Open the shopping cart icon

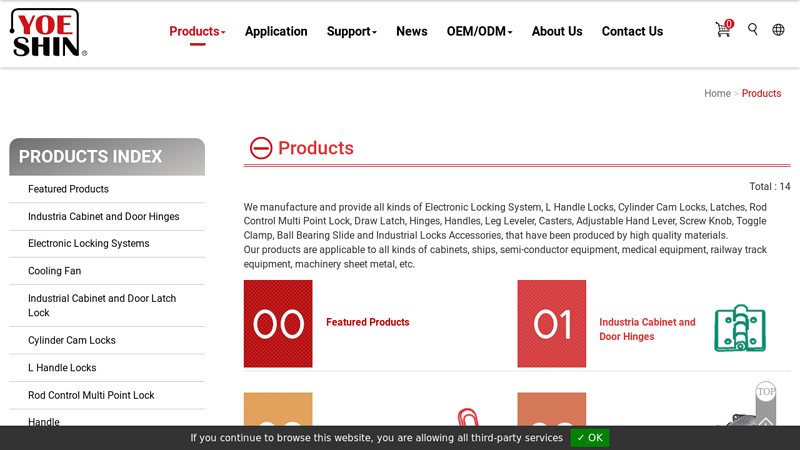723,30
